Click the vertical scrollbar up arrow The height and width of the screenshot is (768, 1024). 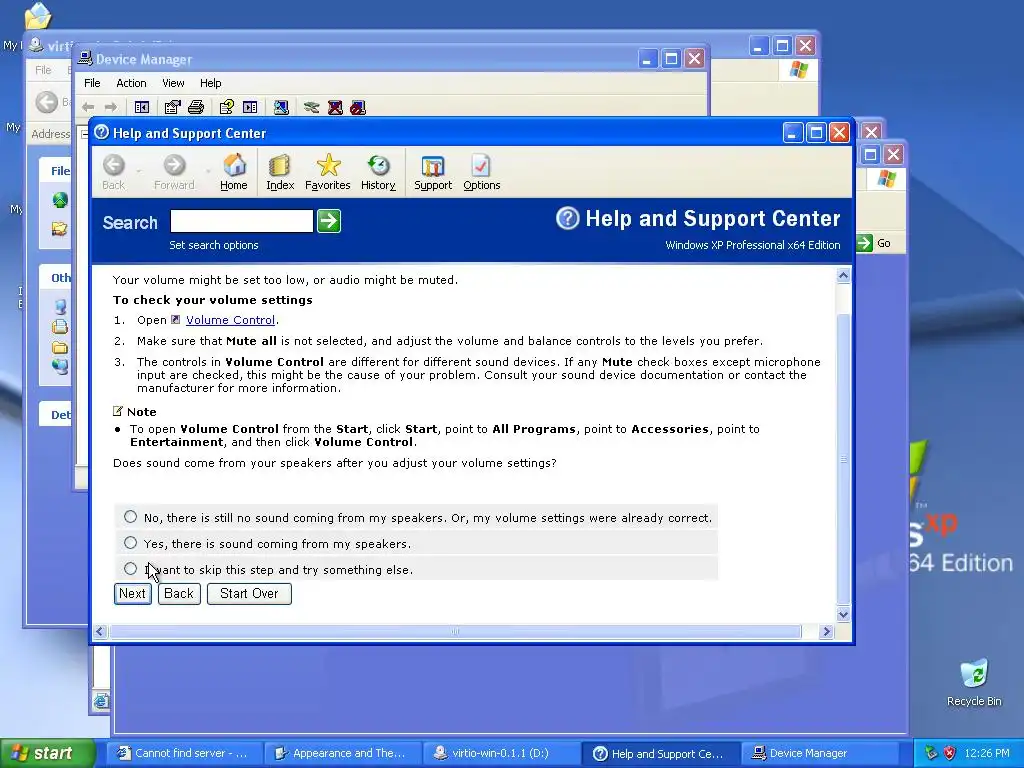[x=843, y=276]
